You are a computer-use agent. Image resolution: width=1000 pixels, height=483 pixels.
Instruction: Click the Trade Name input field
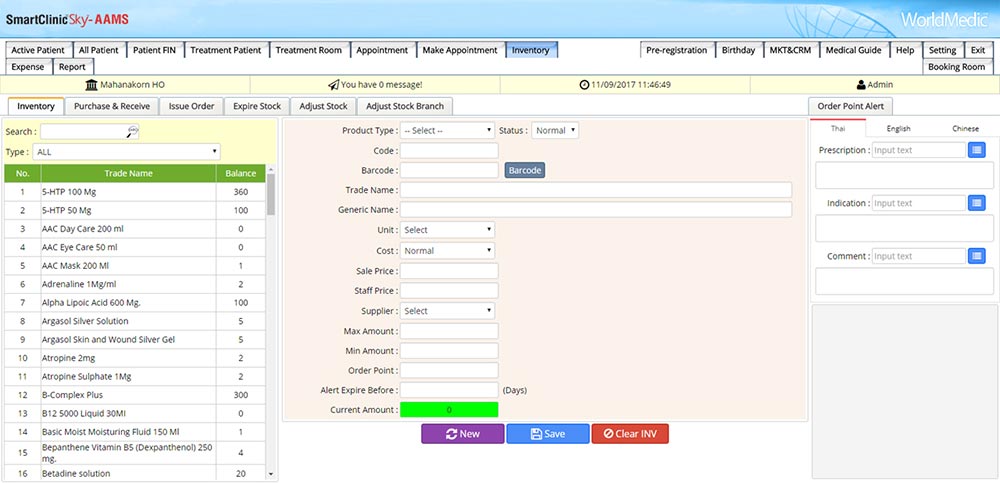click(x=595, y=190)
